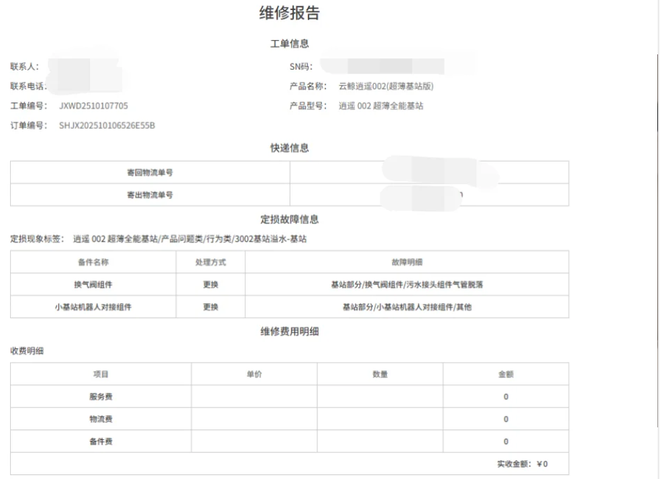Click the 寄回物流单号 table cell
This screenshot has width=660, height=479.
click(149, 172)
